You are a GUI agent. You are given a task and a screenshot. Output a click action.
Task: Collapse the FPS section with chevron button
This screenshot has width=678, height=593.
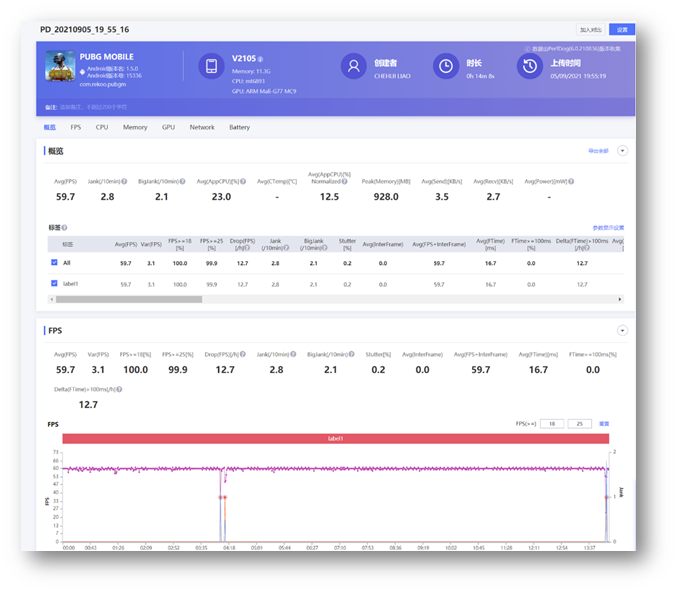pyautogui.click(x=622, y=330)
